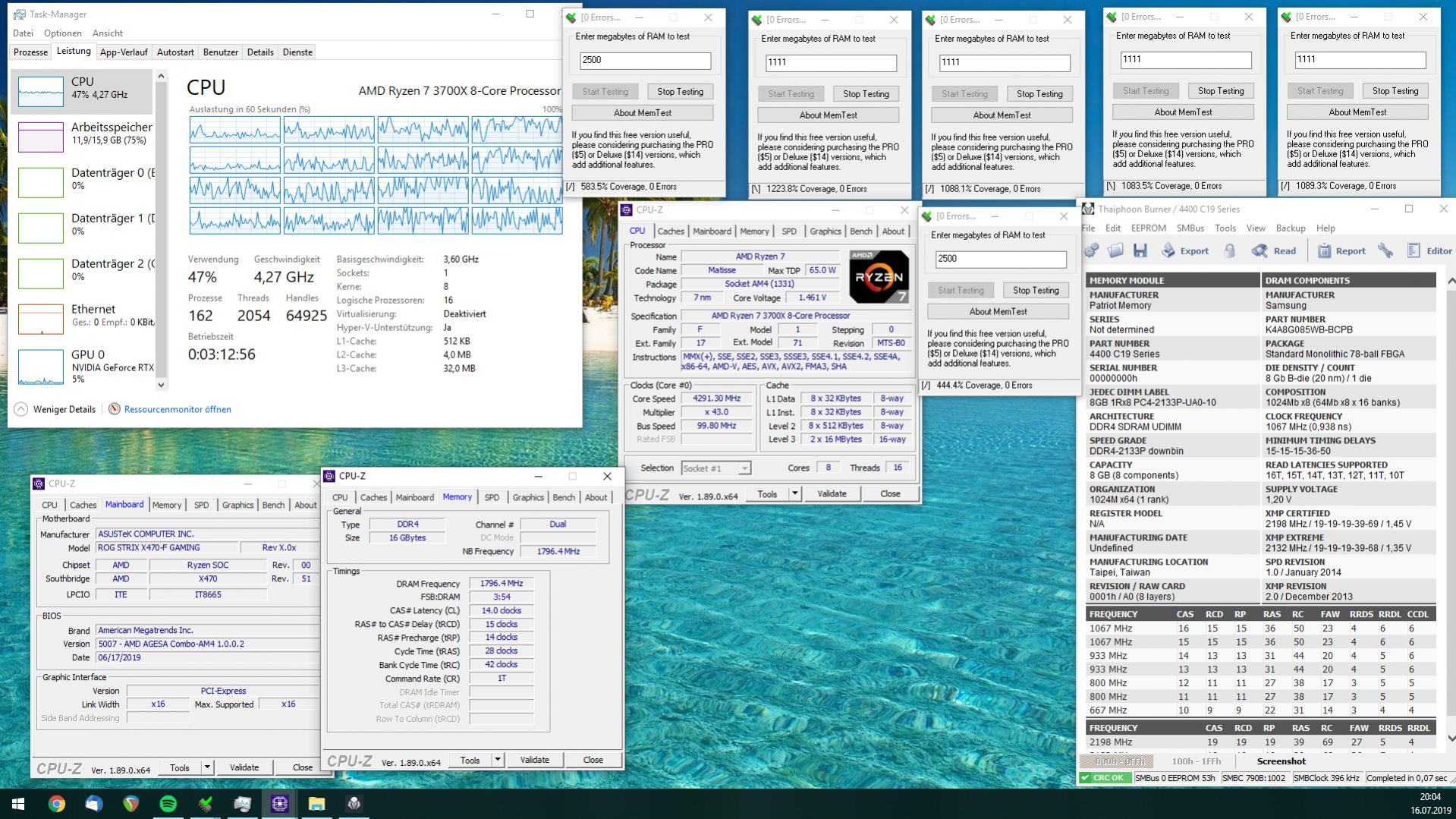Switch to the Prozesse tab in Task Manager

(x=30, y=52)
